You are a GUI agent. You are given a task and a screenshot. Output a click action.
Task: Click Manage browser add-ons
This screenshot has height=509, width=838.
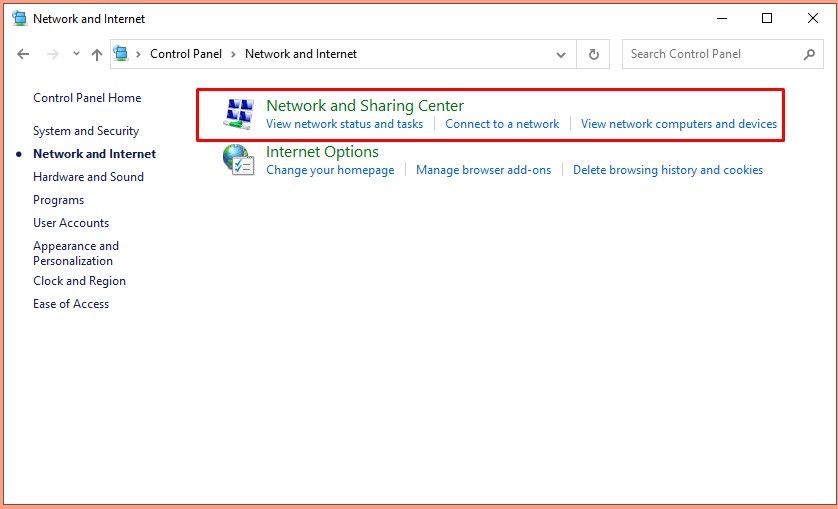[484, 170]
